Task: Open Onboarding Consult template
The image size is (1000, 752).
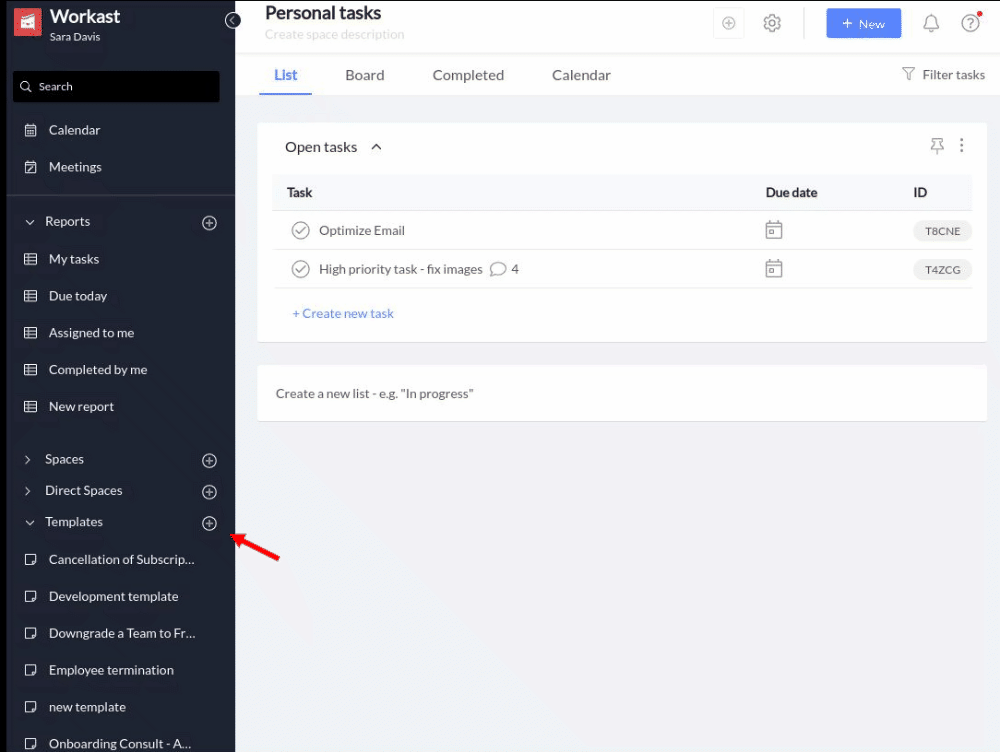Action: (x=119, y=744)
